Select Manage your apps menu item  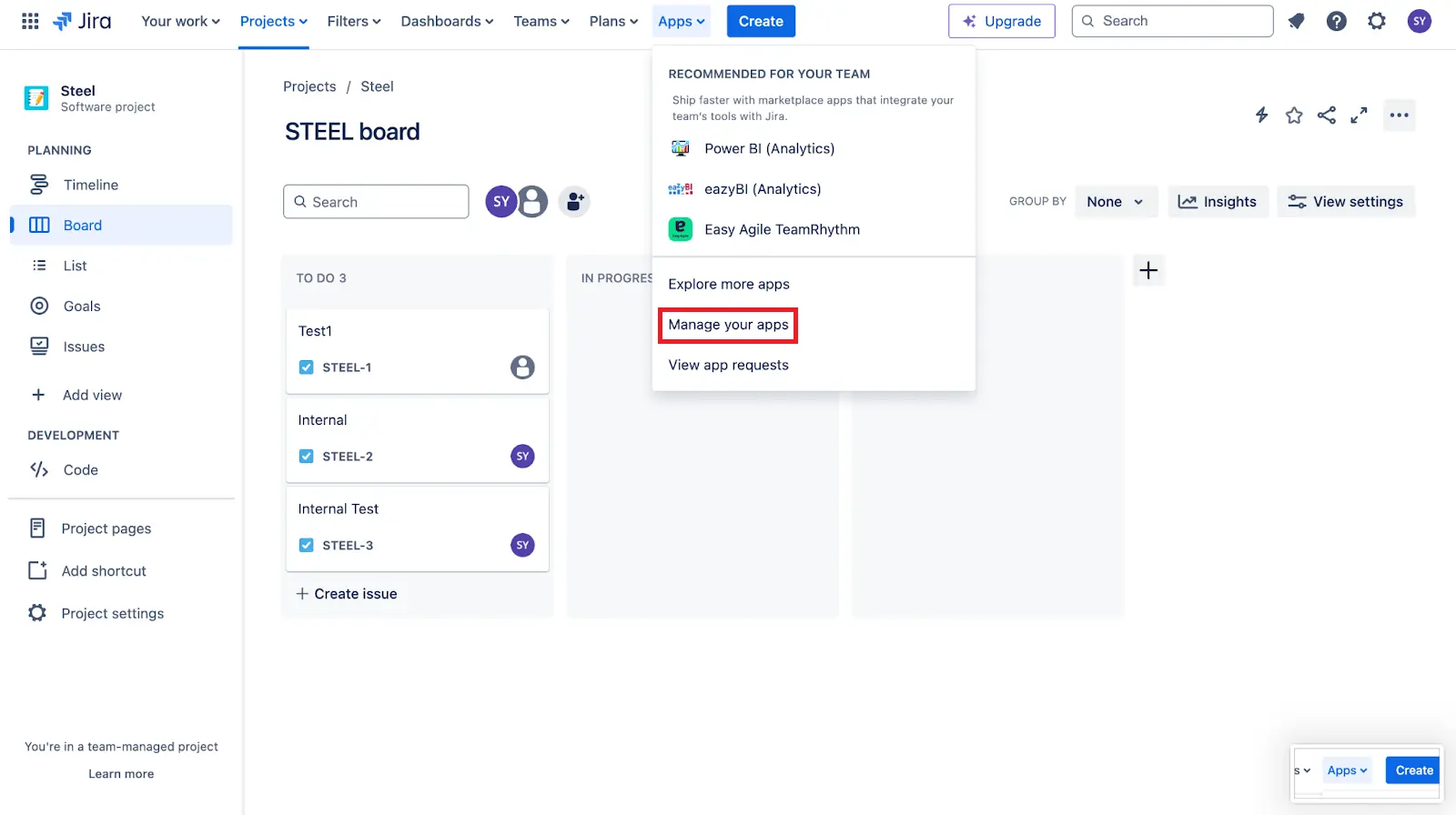click(x=728, y=325)
